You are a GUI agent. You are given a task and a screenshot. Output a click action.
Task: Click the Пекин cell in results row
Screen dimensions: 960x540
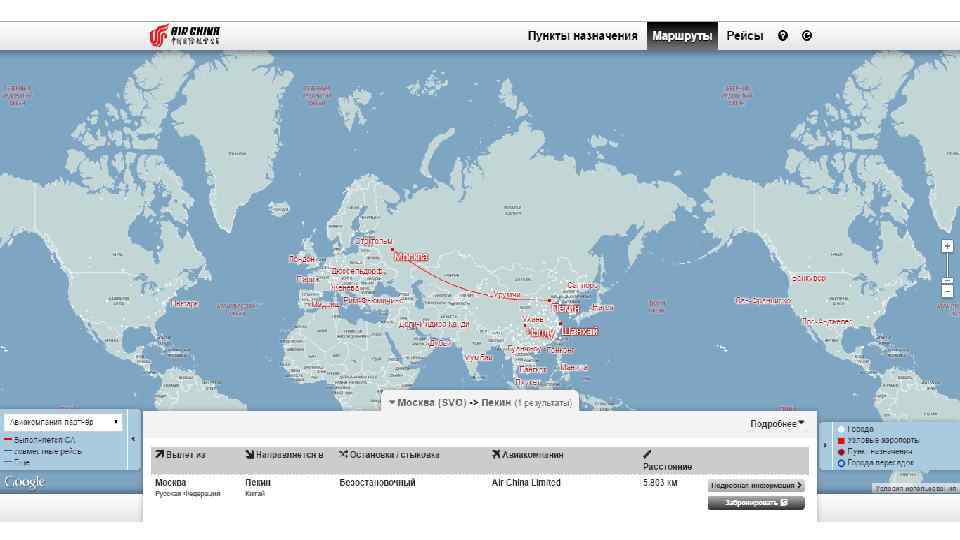[x=258, y=482]
